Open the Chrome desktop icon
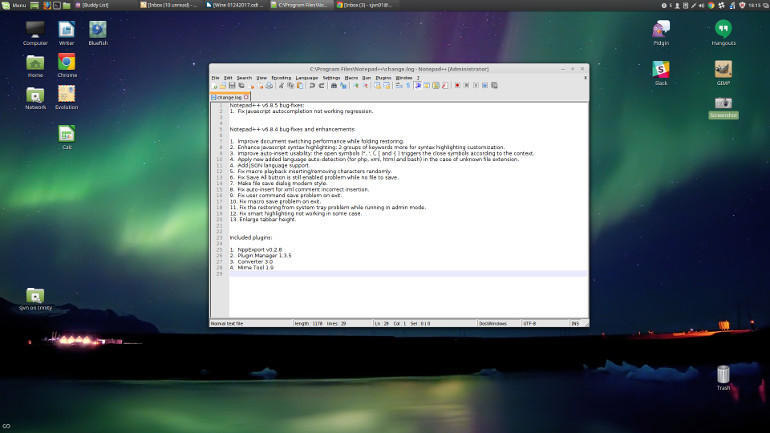Screen dimensions: 770x433 point(66,66)
